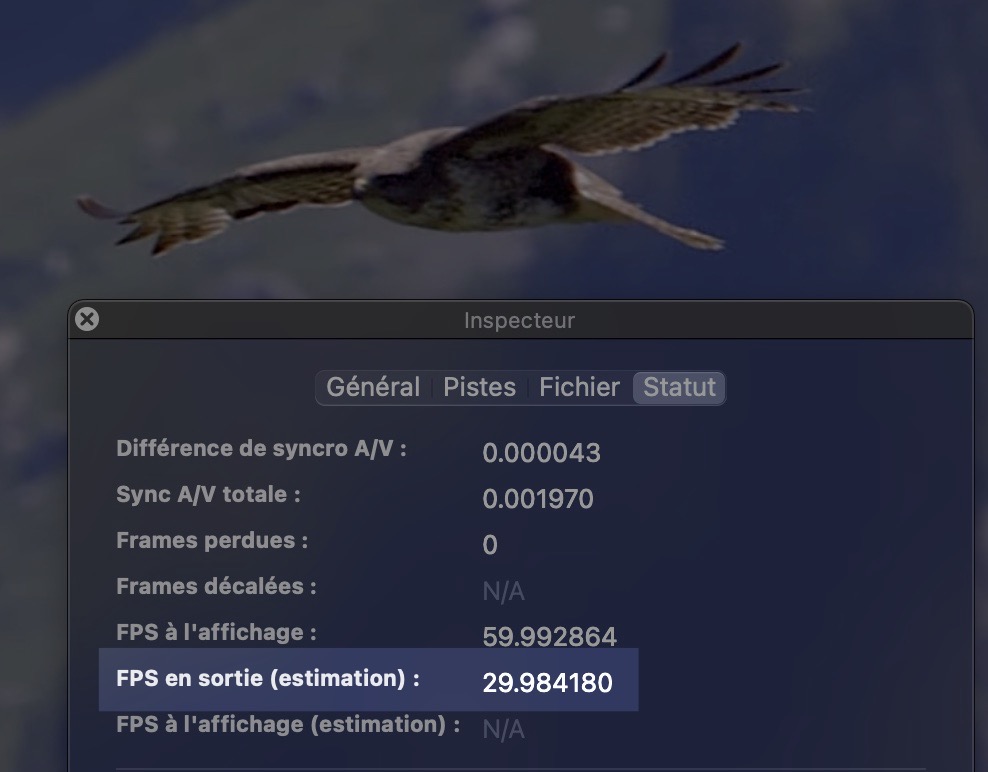
Task: Click the Statut tab
Action: [x=679, y=387]
